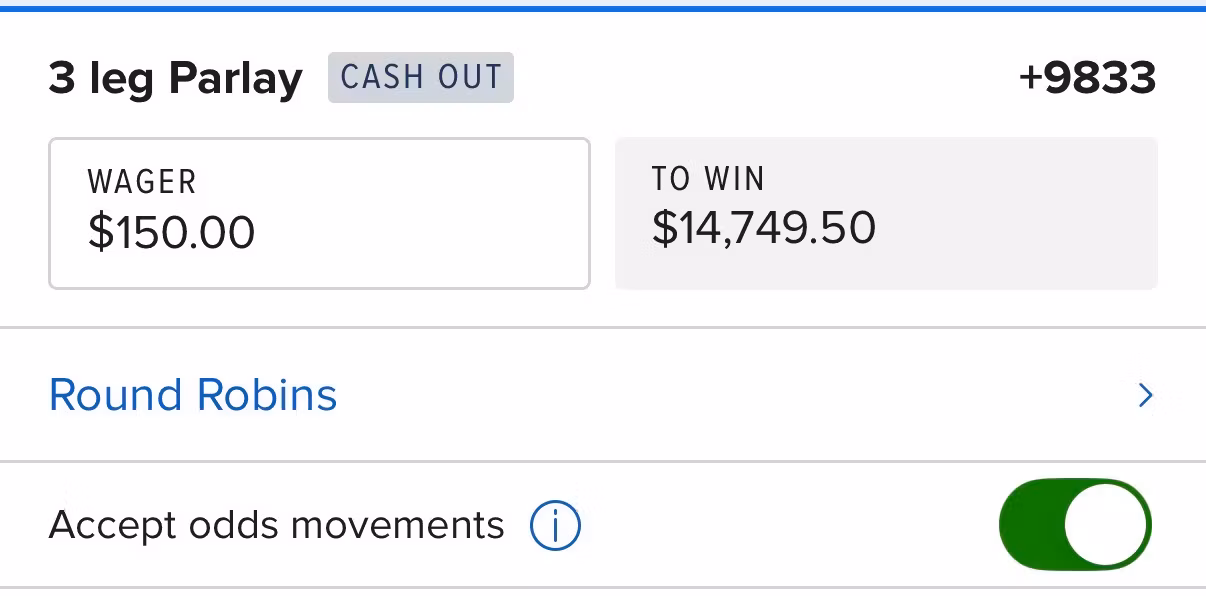Select the WAGER label text

pos(142,182)
